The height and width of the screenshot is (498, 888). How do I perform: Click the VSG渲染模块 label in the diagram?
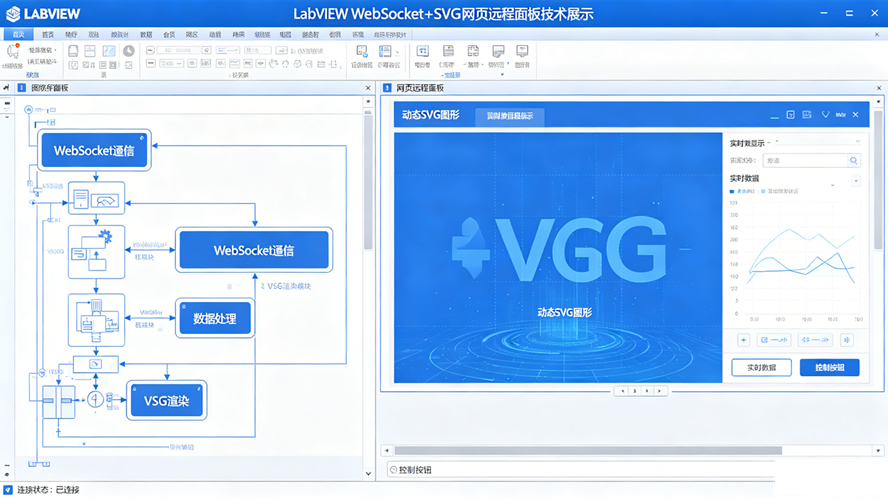(289, 286)
